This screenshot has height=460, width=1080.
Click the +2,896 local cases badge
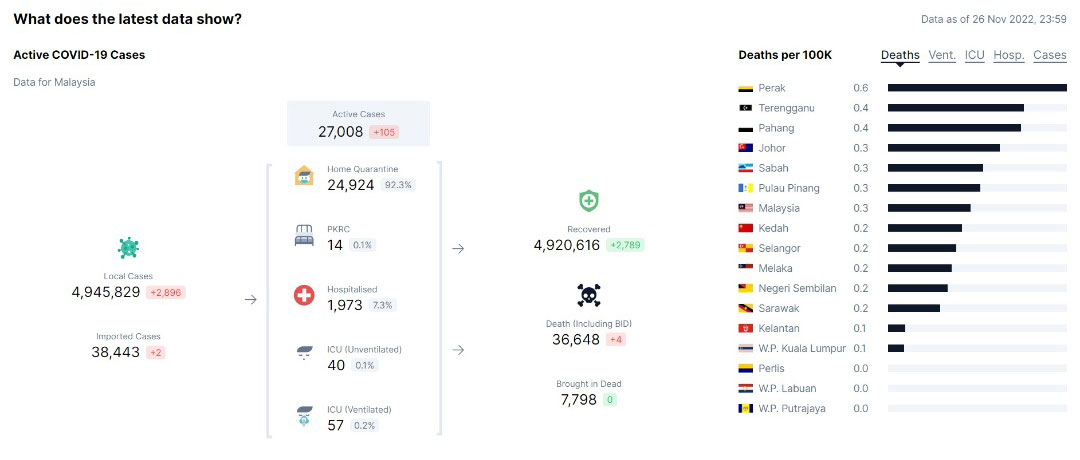(165, 293)
